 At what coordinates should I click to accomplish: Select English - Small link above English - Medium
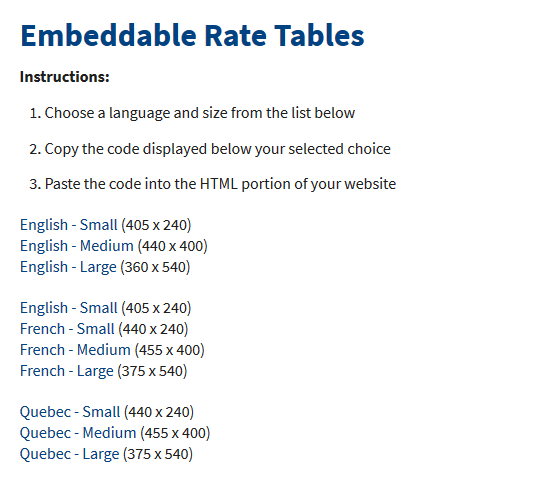(68, 225)
